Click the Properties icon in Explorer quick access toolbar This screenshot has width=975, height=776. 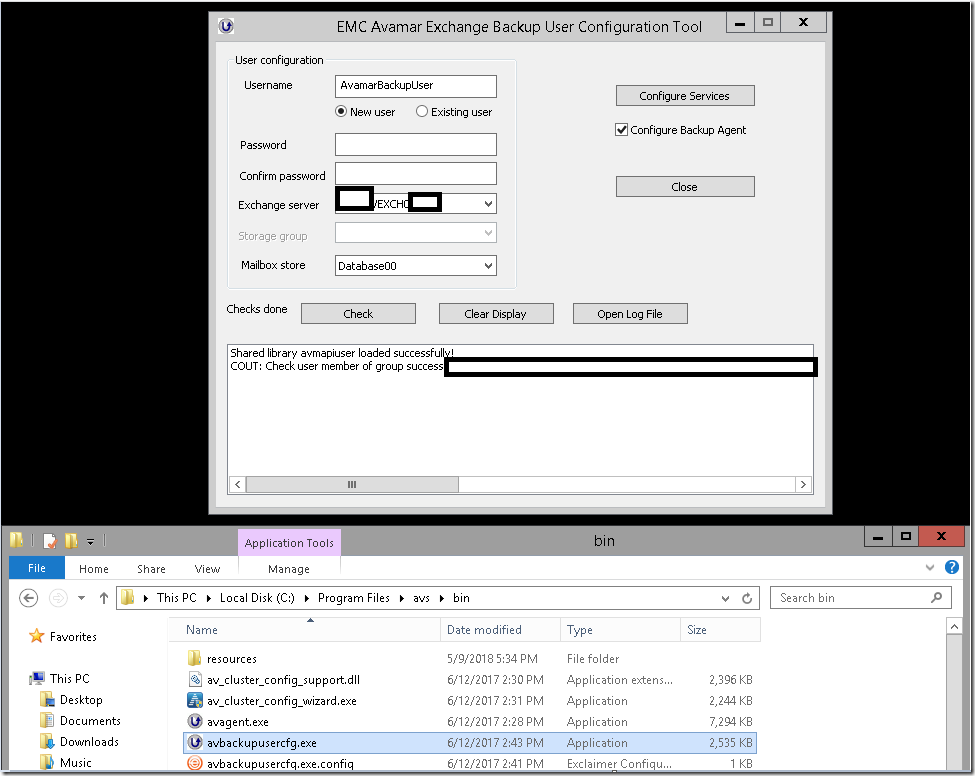50,541
